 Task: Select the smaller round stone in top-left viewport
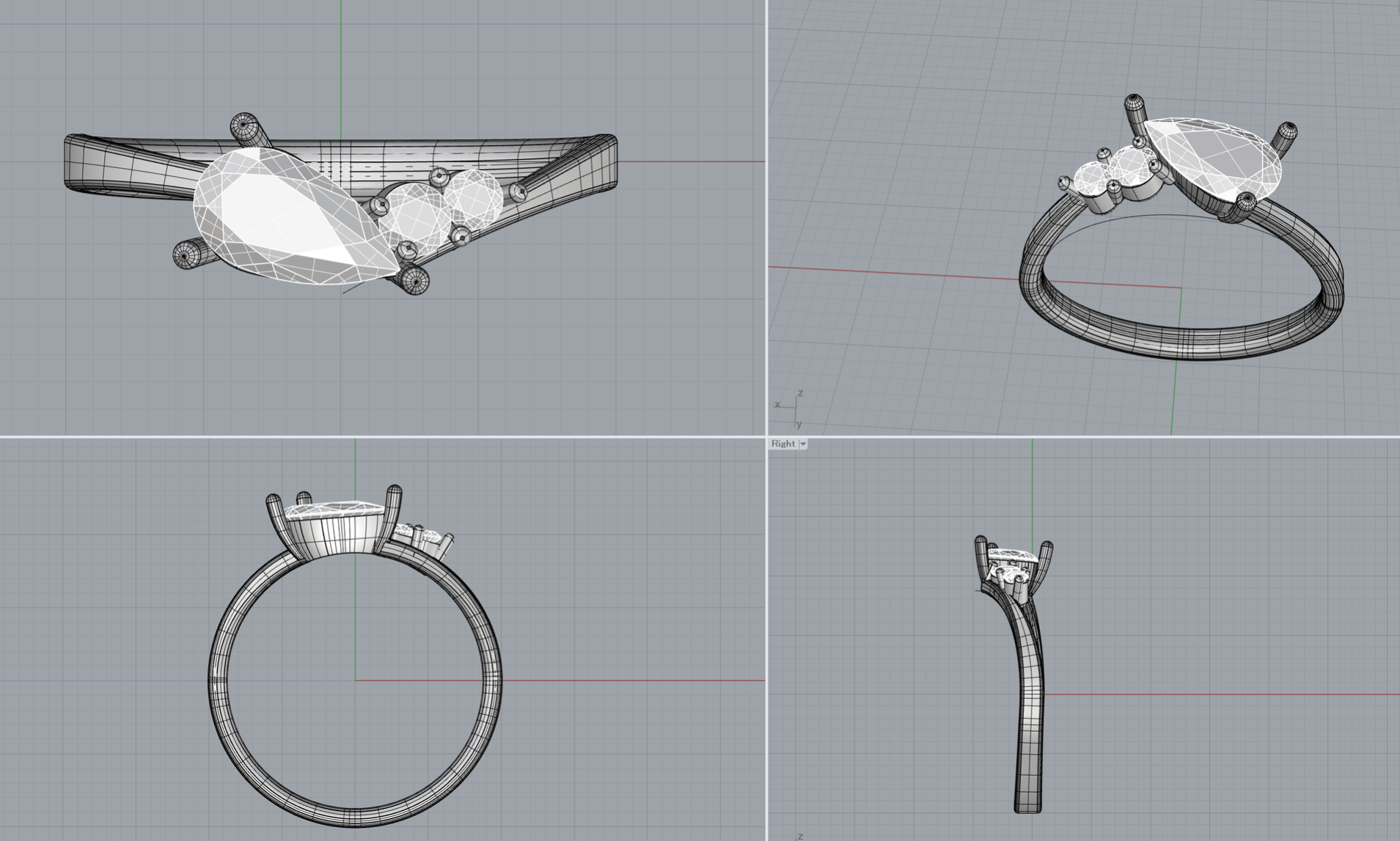473,196
